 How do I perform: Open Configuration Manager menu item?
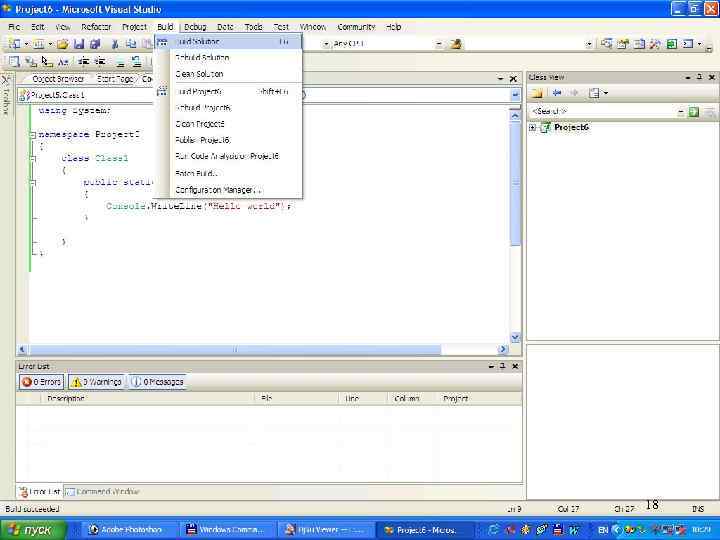228,190
